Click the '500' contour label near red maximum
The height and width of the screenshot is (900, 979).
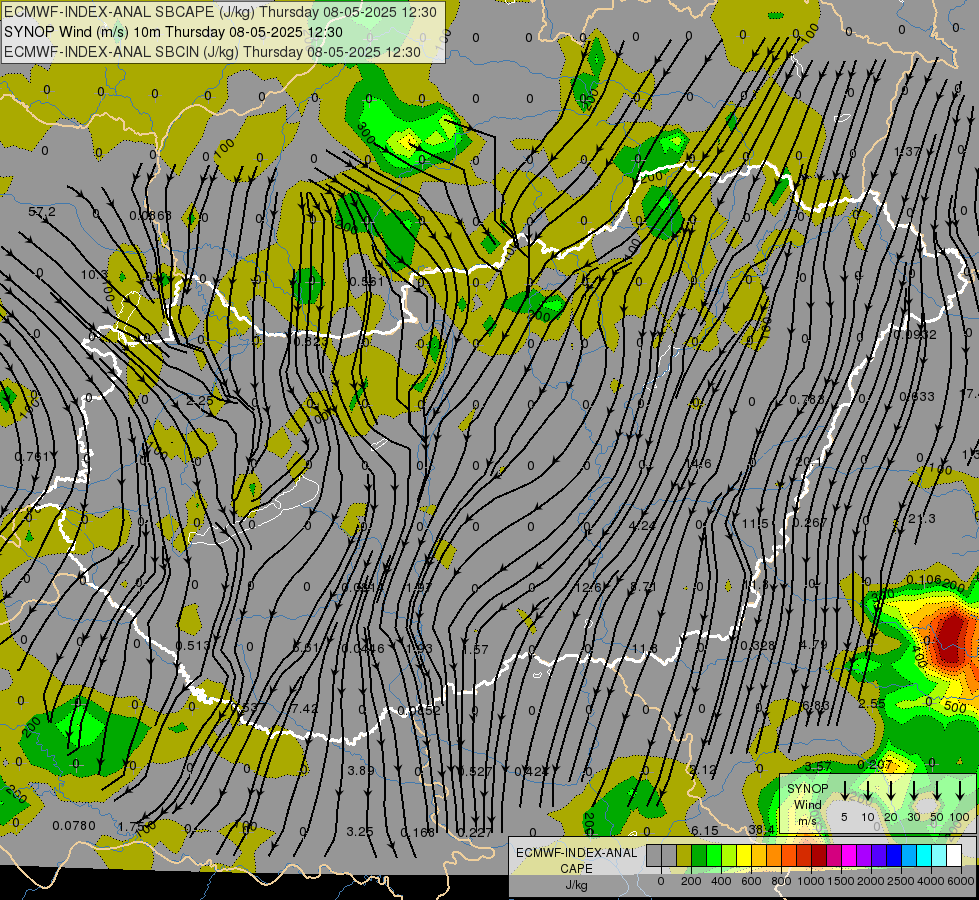coord(955,708)
